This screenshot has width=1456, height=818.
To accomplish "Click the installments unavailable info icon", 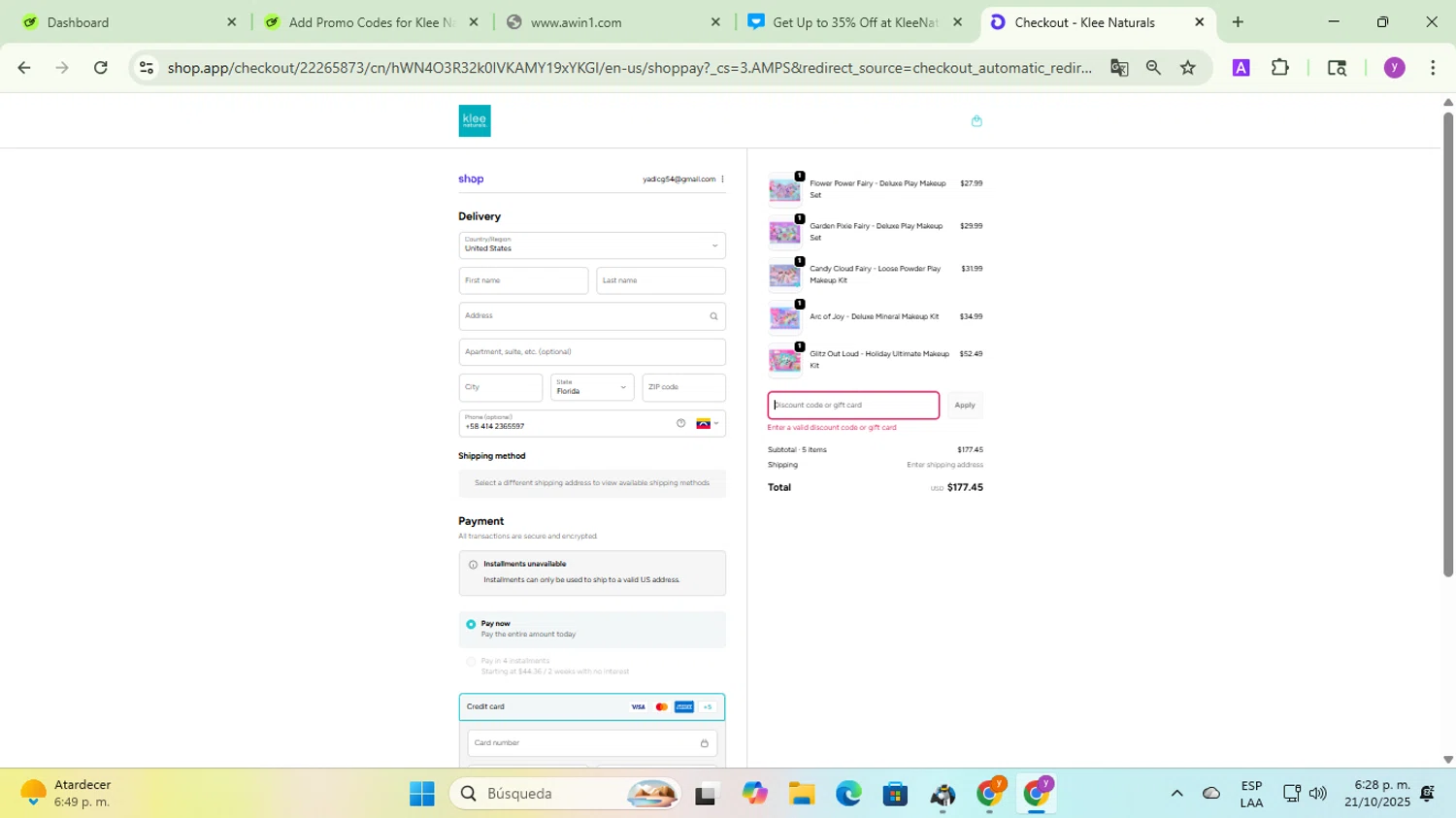I will [473, 565].
